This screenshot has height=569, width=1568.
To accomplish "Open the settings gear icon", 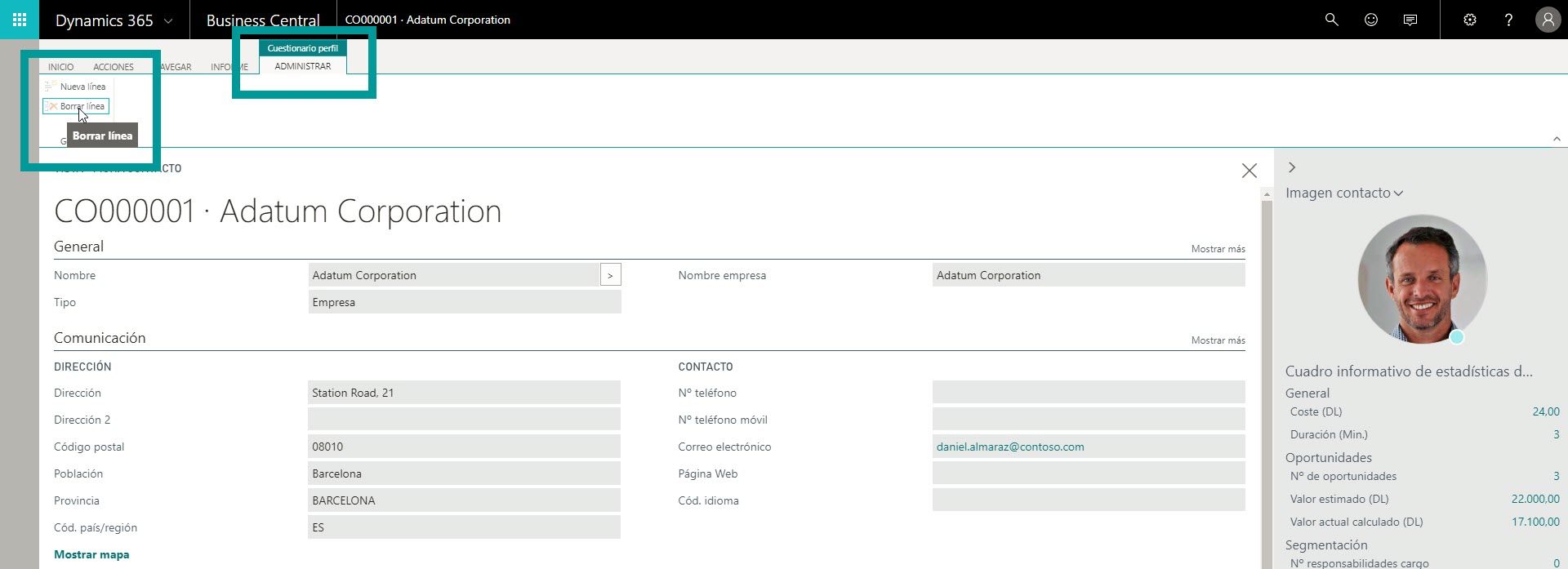I will point(1470,20).
